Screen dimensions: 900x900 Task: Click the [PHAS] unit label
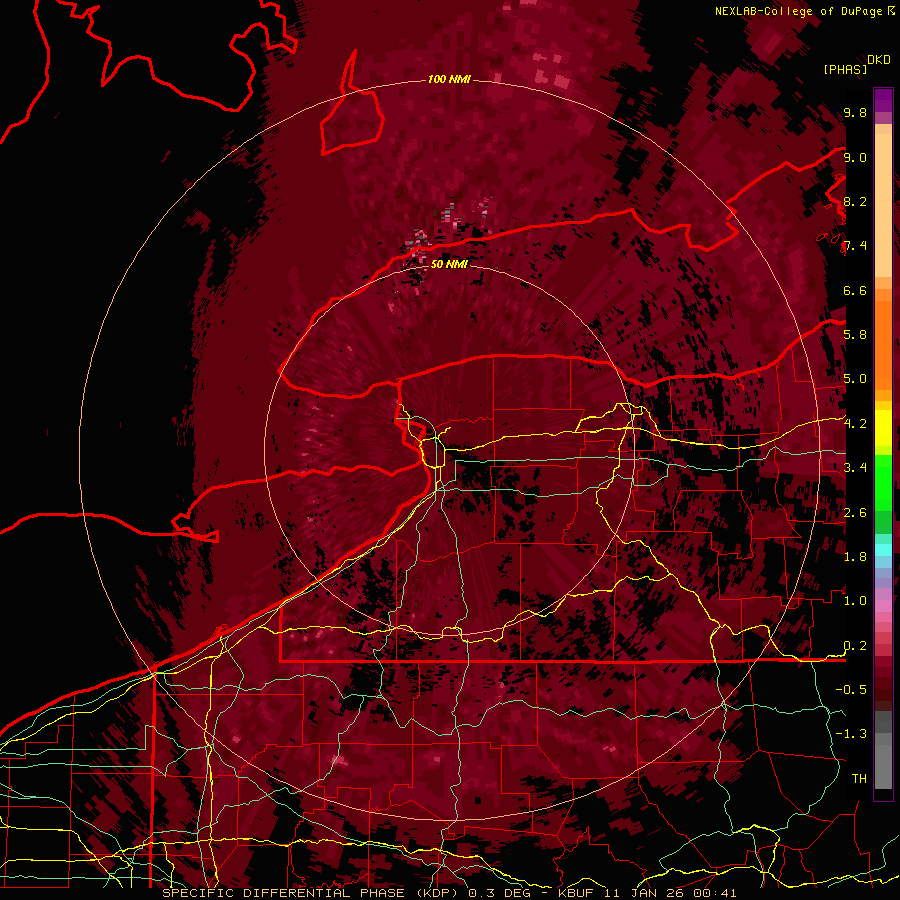845,69
